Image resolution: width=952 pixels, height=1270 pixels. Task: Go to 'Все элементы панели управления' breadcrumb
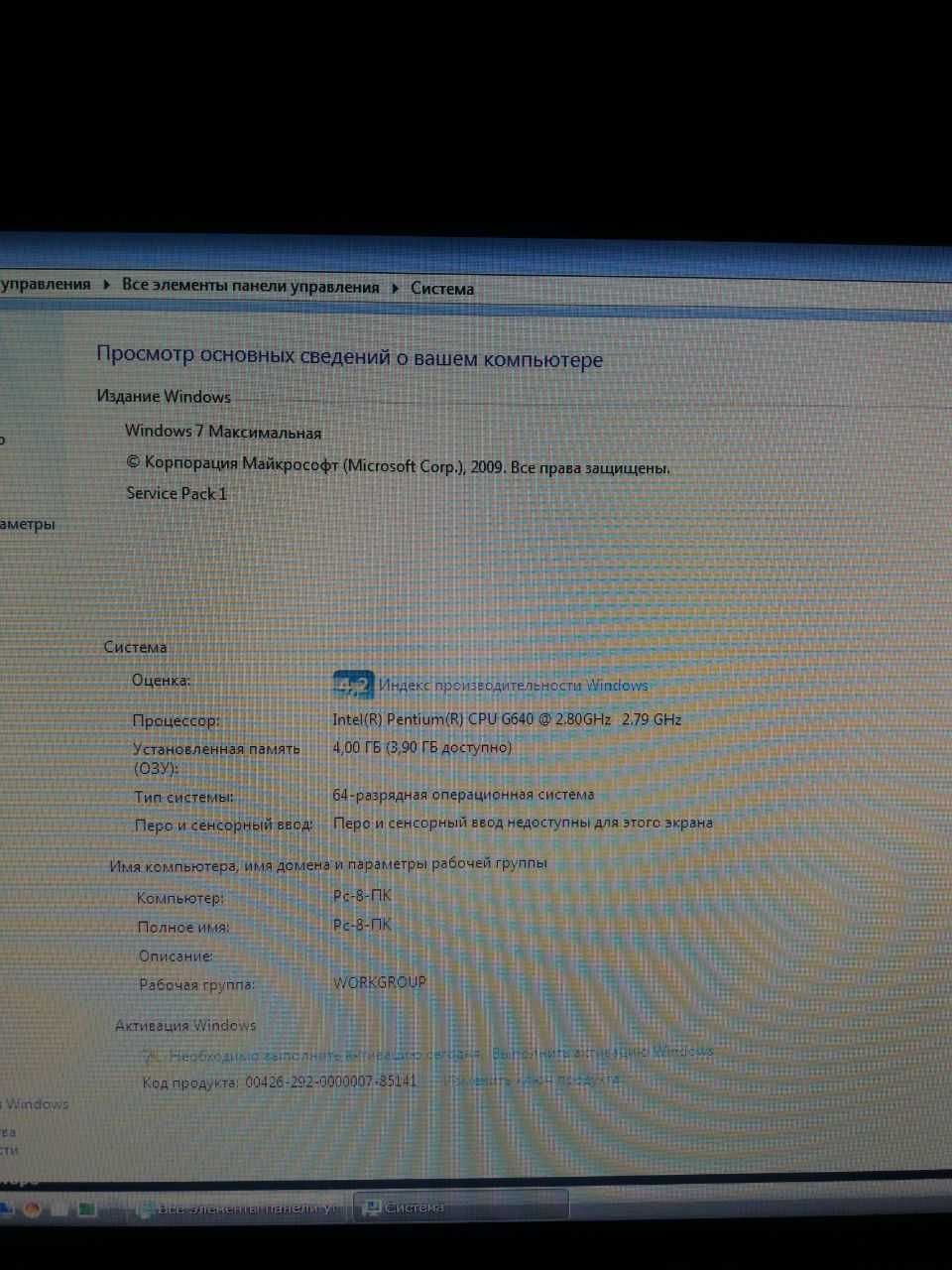pyautogui.click(x=251, y=287)
